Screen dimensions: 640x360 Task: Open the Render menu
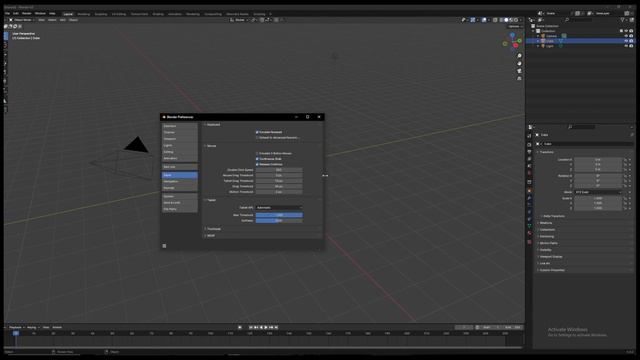click(27, 13)
